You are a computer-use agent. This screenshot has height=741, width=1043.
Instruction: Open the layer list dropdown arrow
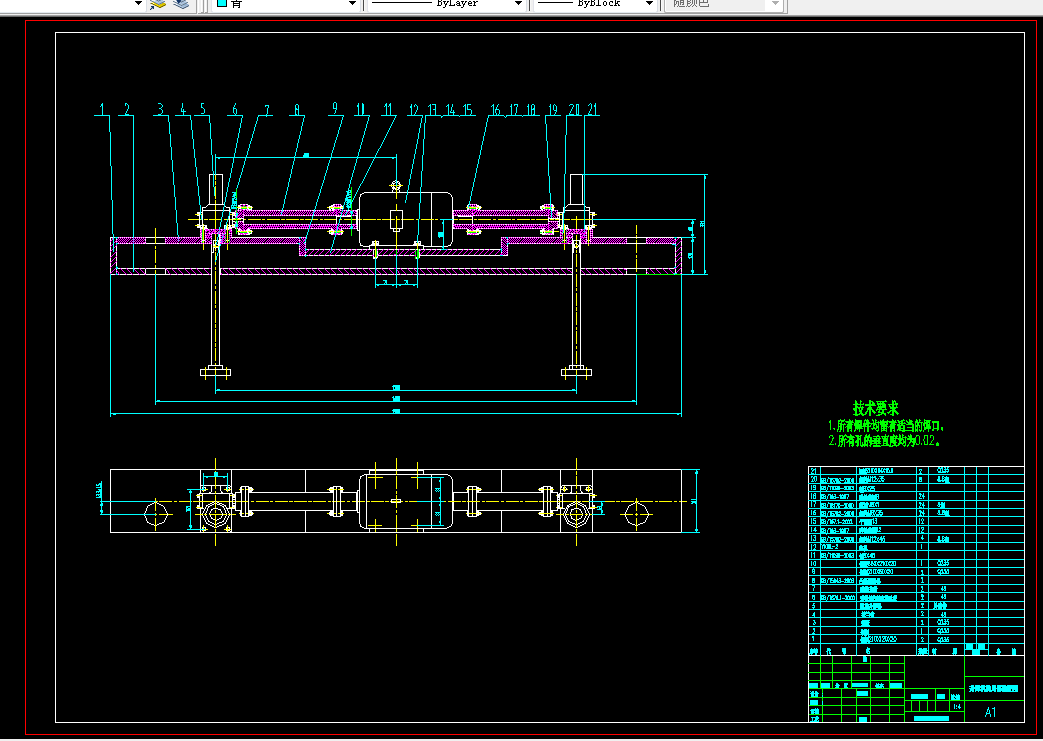[x=138, y=4]
